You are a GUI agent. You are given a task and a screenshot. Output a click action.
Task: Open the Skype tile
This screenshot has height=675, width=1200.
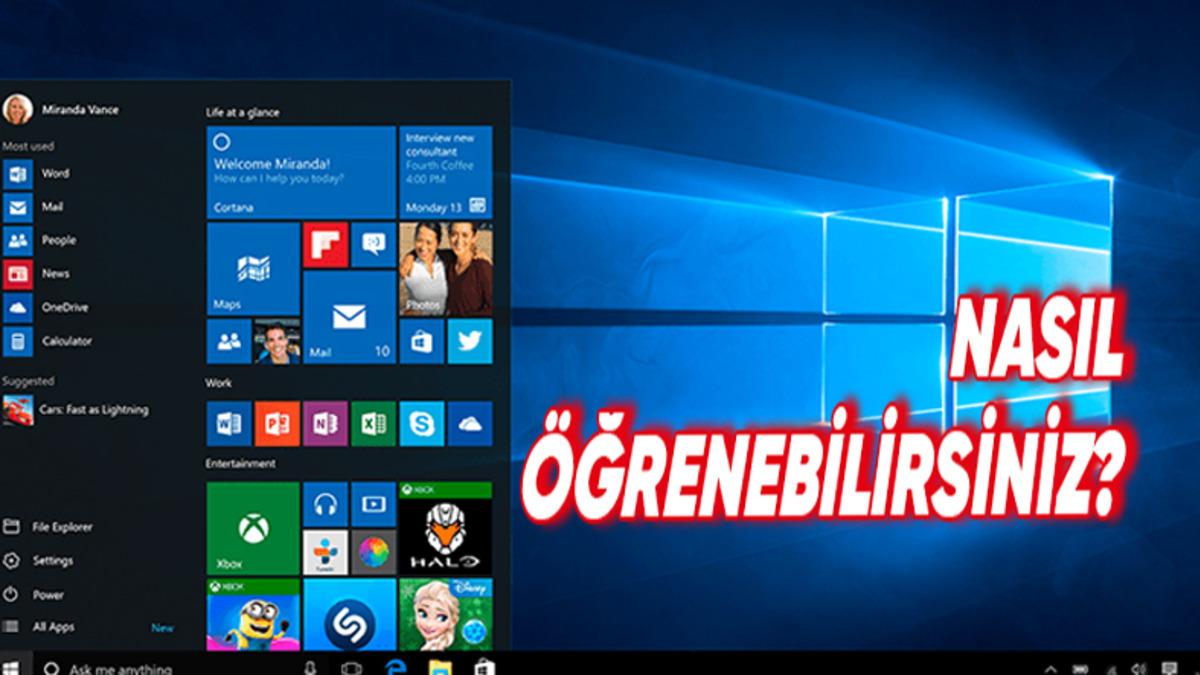coord(422,423)
